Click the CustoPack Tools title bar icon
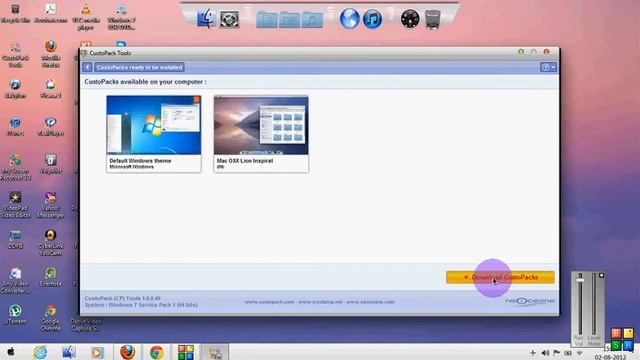The image size is (640, 360). (84, 53)
